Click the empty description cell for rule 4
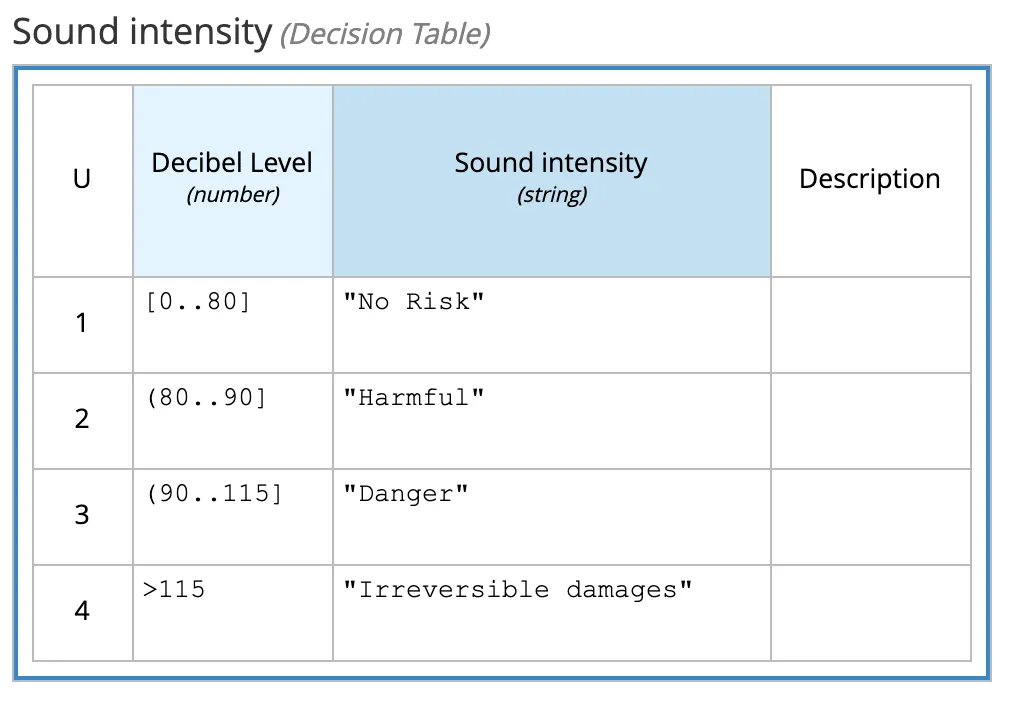1022x706 pixels. pos(871,613)
